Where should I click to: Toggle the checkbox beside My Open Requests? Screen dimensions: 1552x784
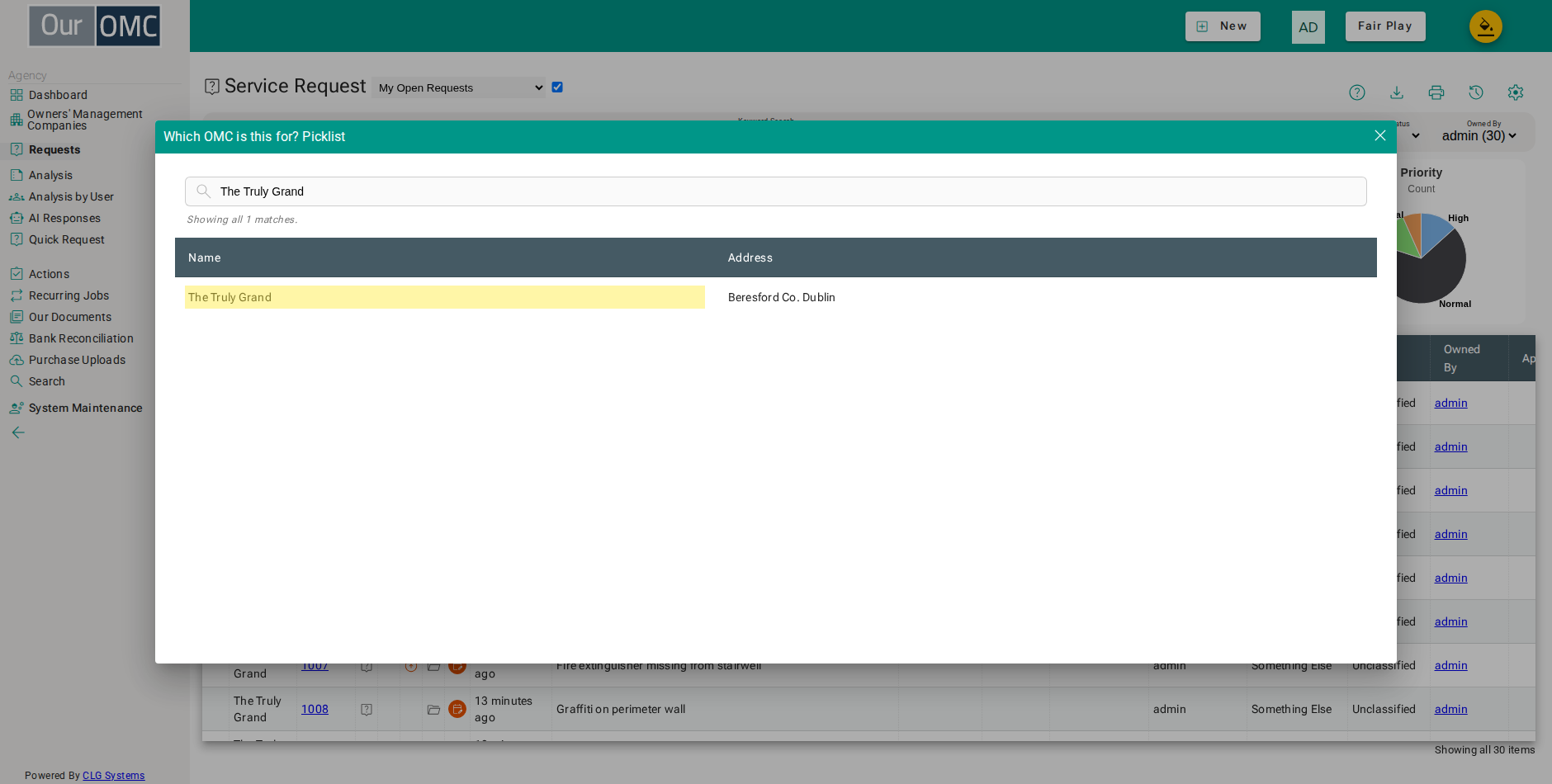tap(557, 87)
